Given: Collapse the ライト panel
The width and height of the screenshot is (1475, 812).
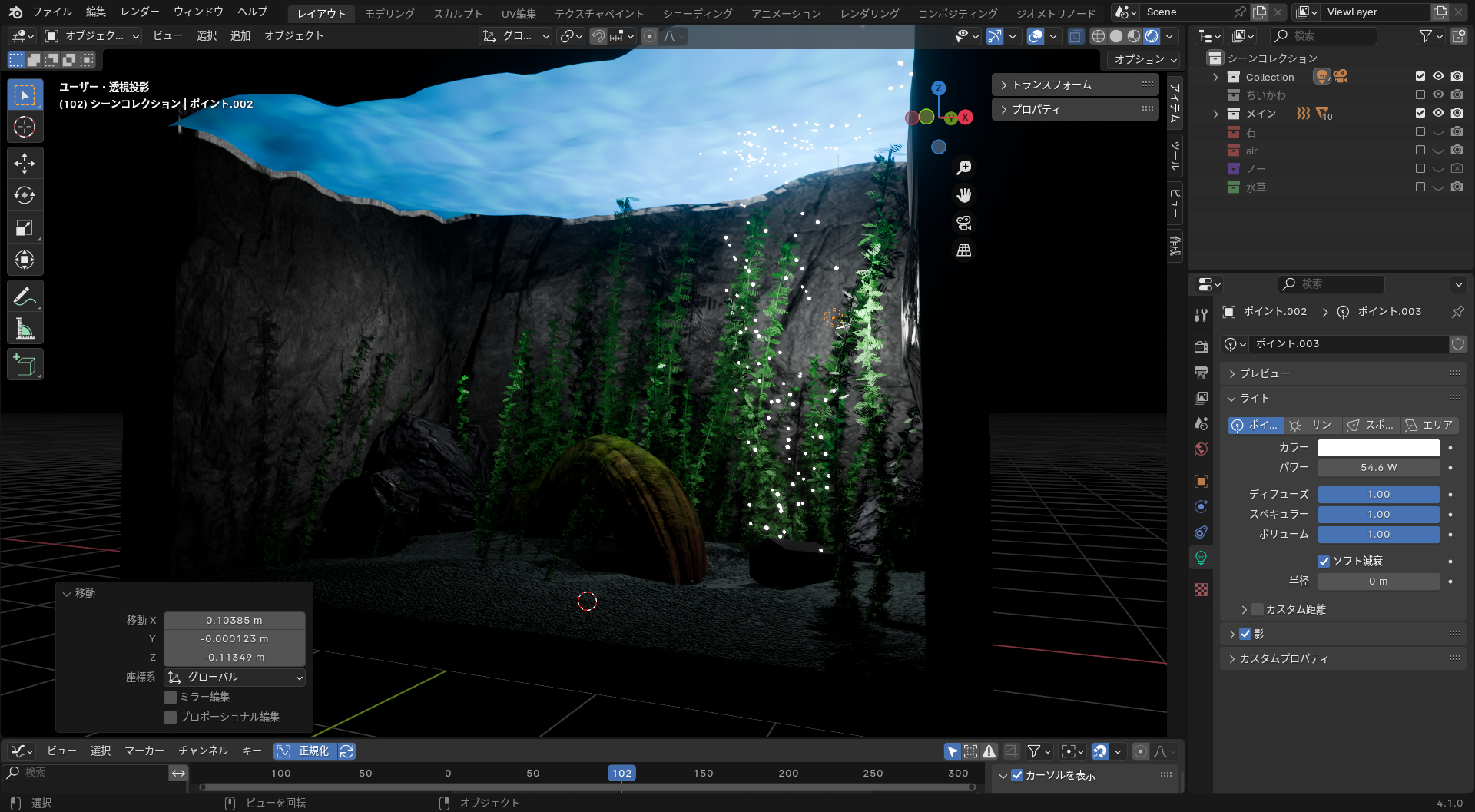Looking at the screenshot, I should (x=1343, y=398).
